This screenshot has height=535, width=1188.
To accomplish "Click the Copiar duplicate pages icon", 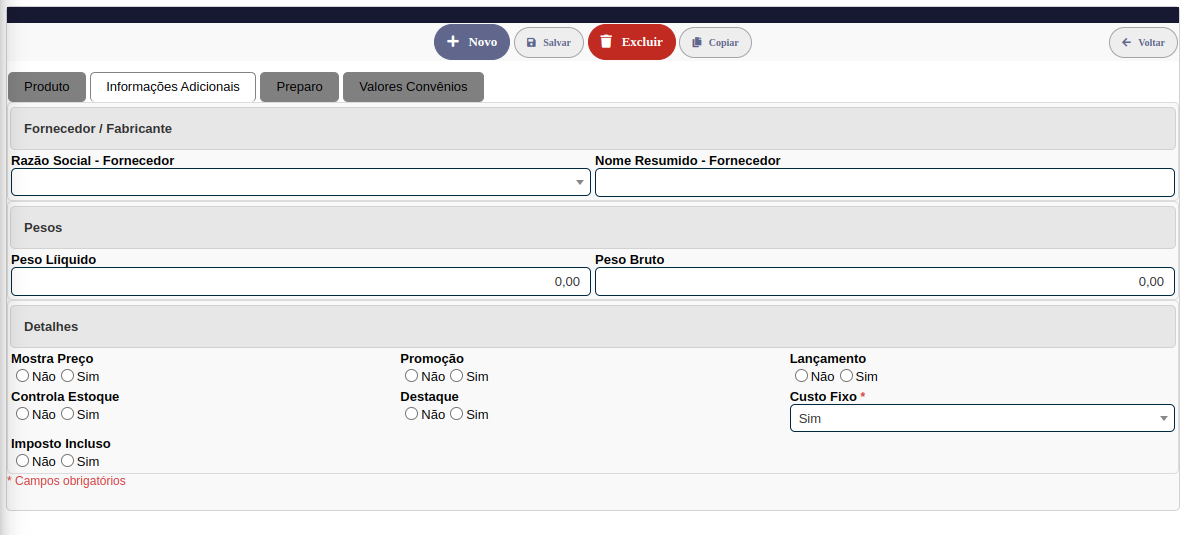I will coord(697,43).
